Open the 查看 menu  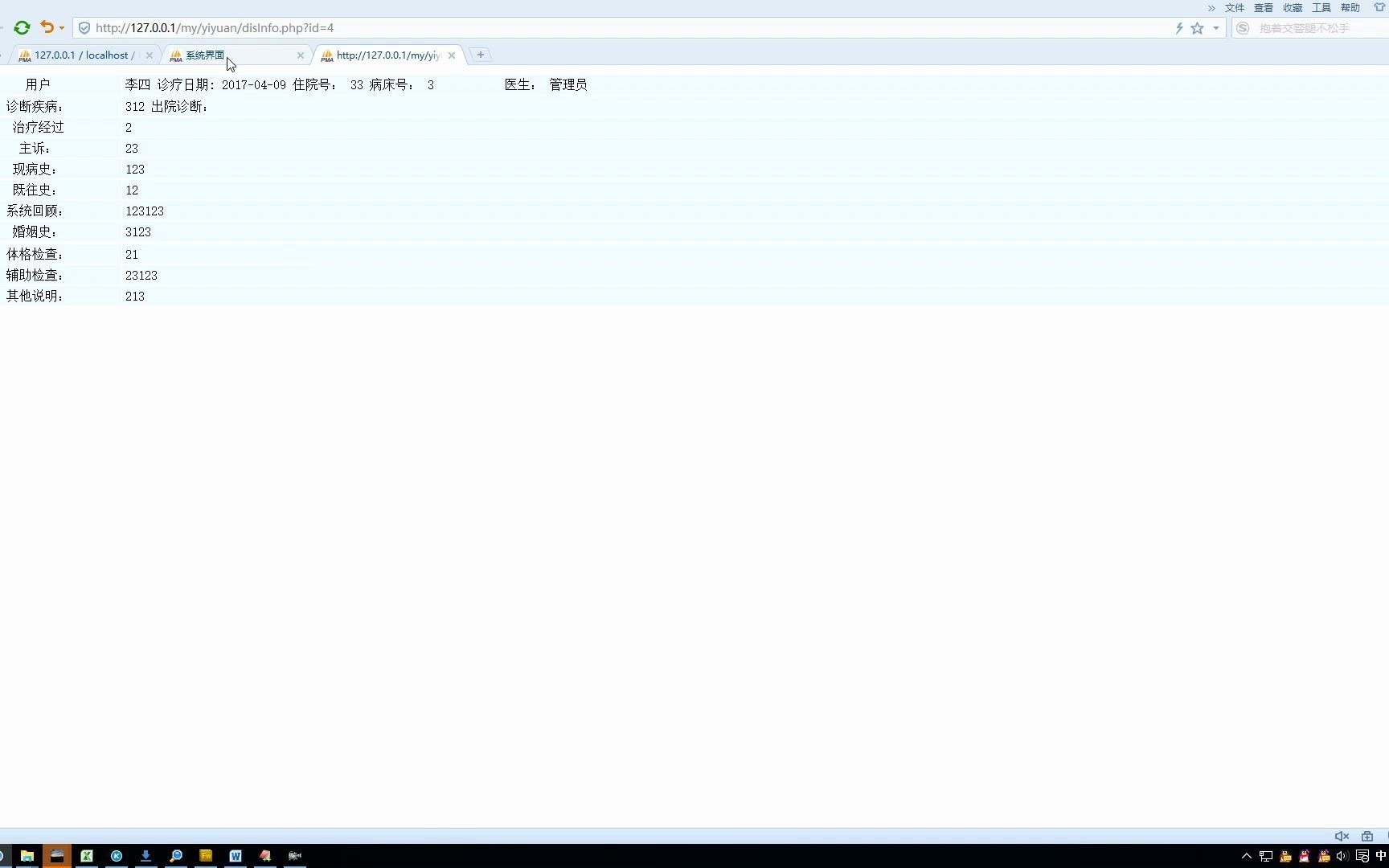click(x=1264, y=8)
